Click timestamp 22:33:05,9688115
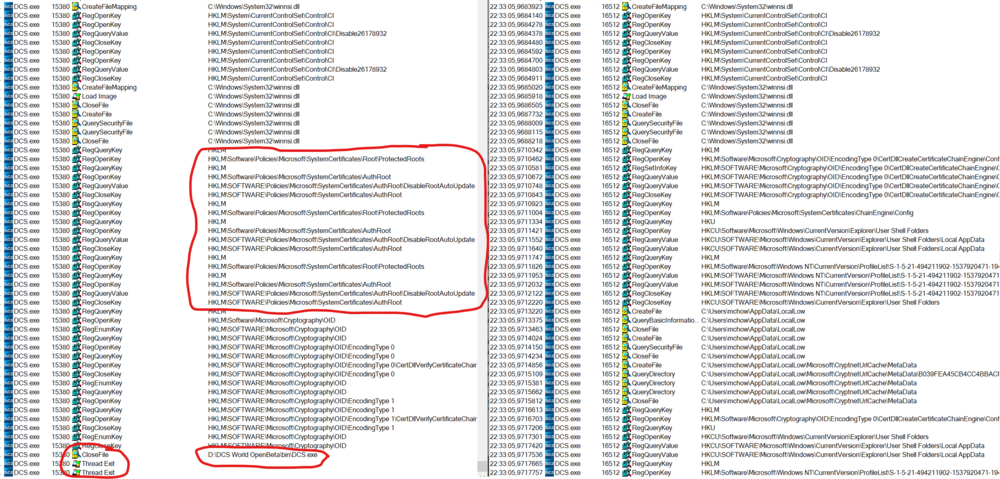Viewport: 1000px width, 479px height. 517,131
